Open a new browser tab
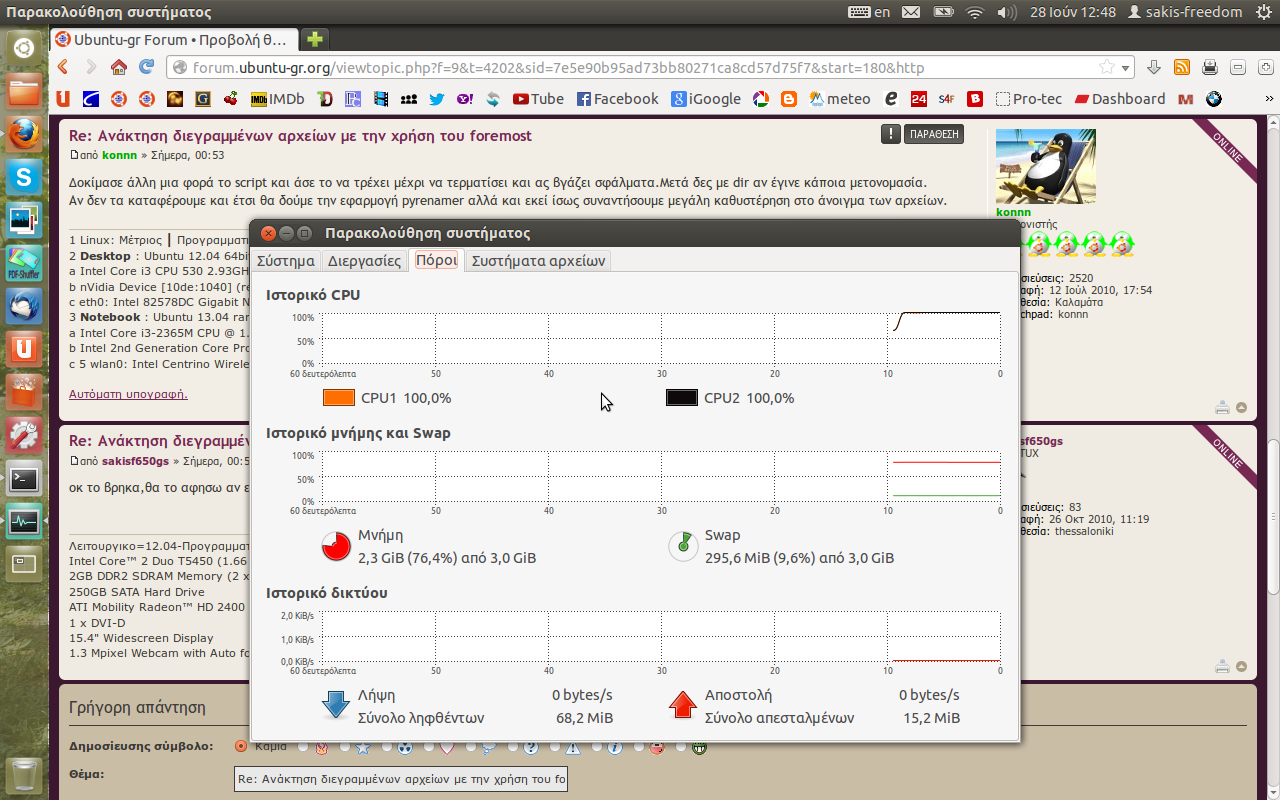The width and height of the screenshot is (1280, 800). (315, 40)
